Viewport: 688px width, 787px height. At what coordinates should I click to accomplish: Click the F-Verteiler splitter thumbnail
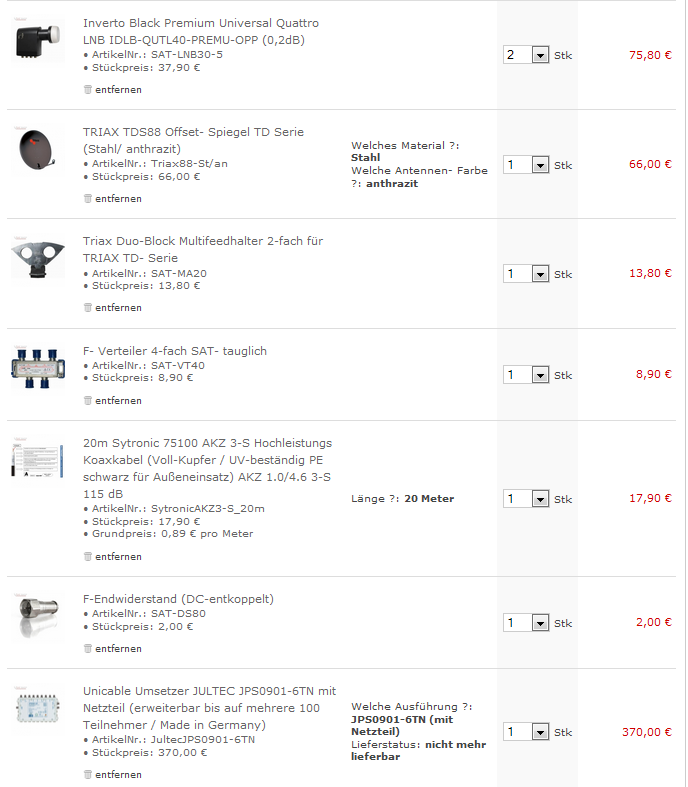click(x=38, y=364)
